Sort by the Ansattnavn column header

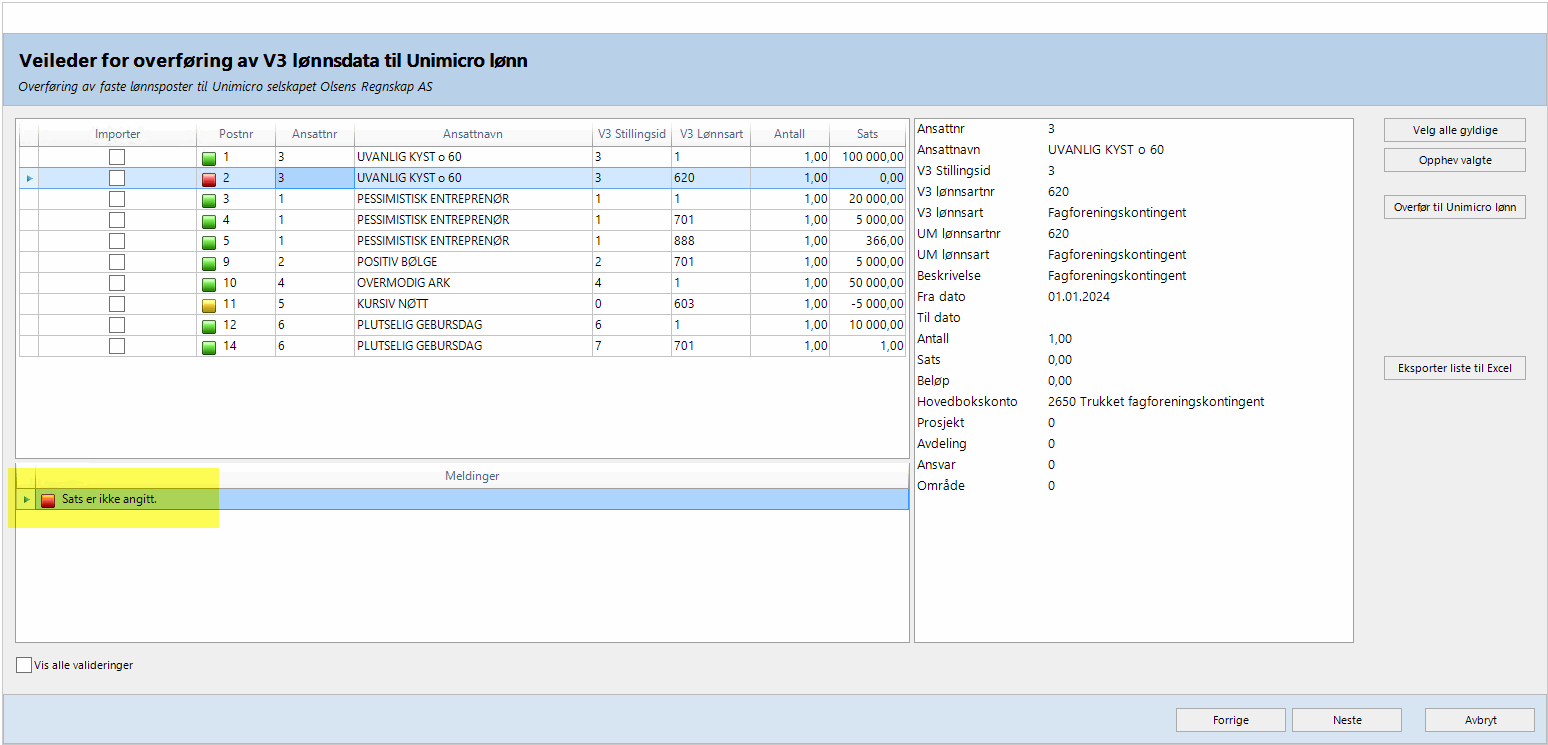tap(472, 134)
